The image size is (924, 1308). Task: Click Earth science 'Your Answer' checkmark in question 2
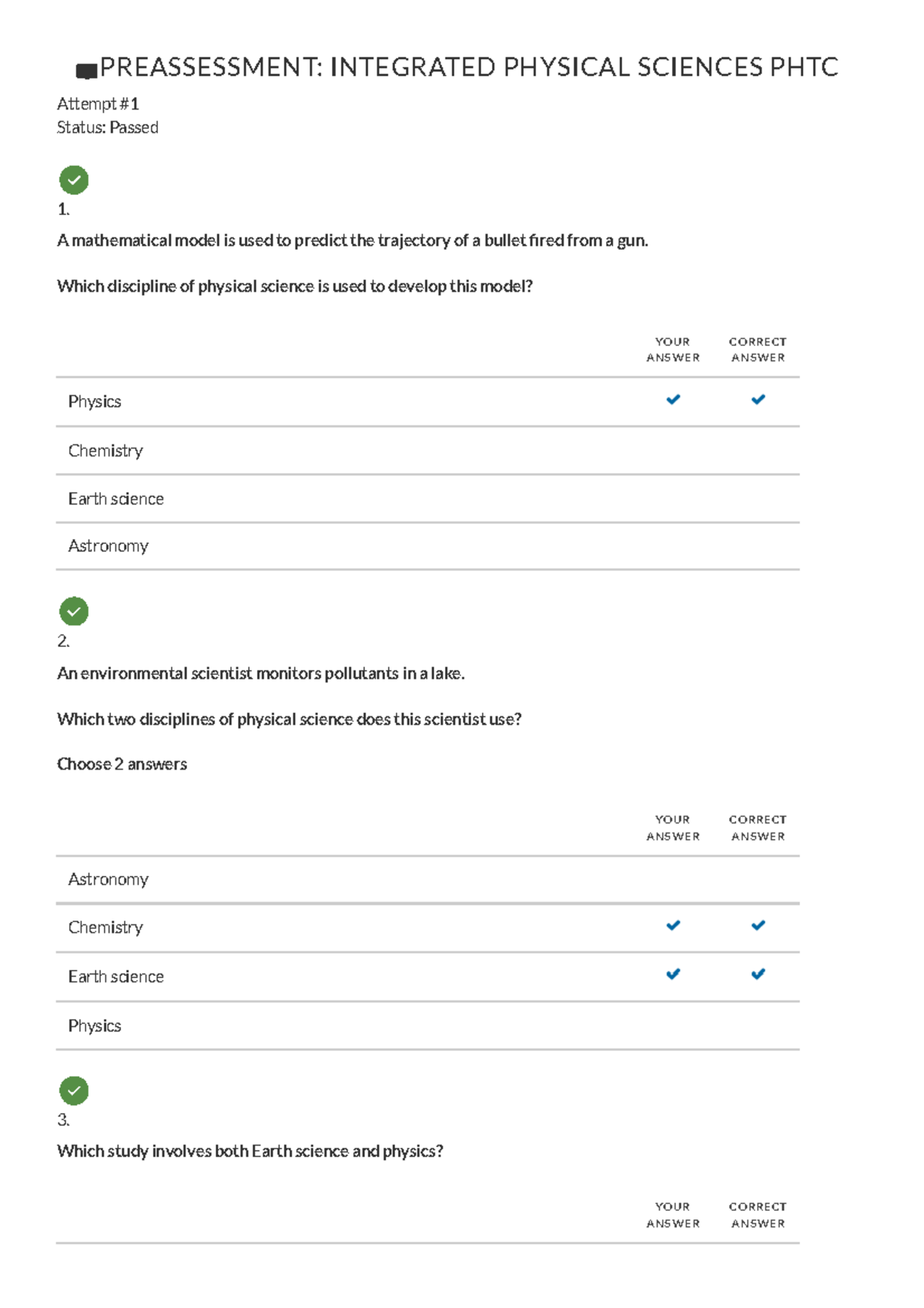pos(673,974)
